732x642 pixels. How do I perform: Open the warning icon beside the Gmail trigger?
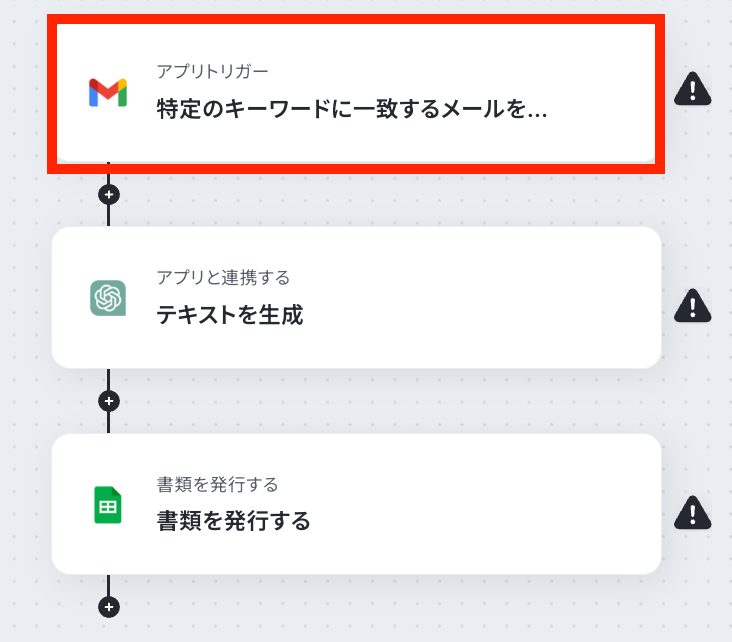coord(692,89)
